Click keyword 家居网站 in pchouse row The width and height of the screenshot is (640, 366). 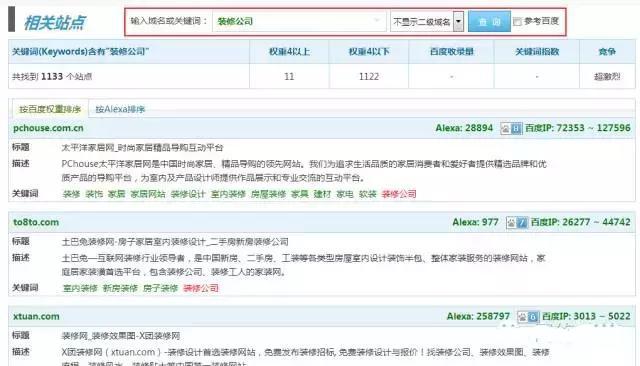[x=148, y=194]
